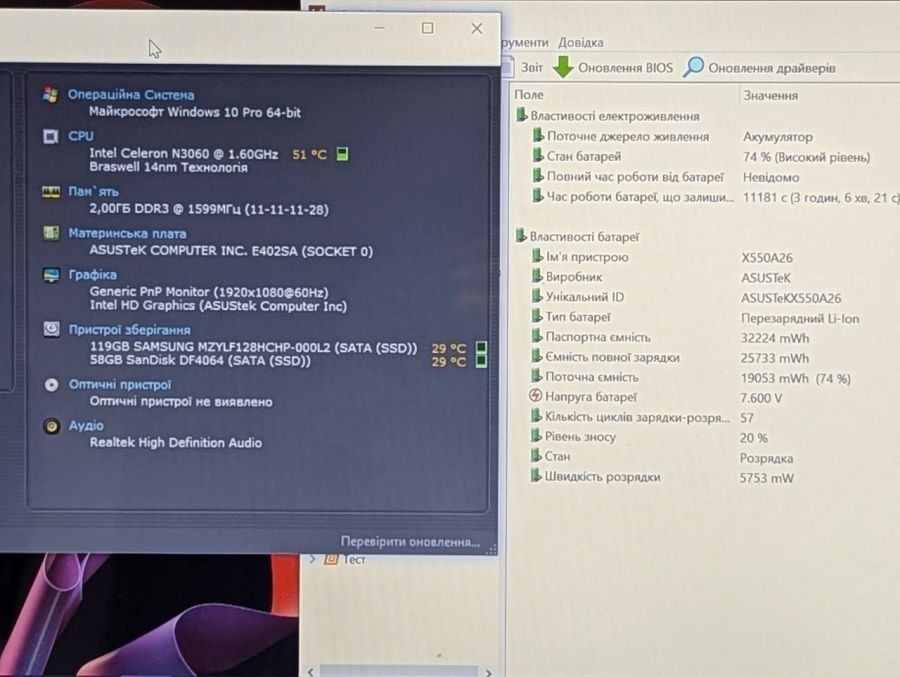Click the temperature indicator for the Samsung SSD
Image resolution: width=900 pixels, height=677 pixels.
point(482,347)
